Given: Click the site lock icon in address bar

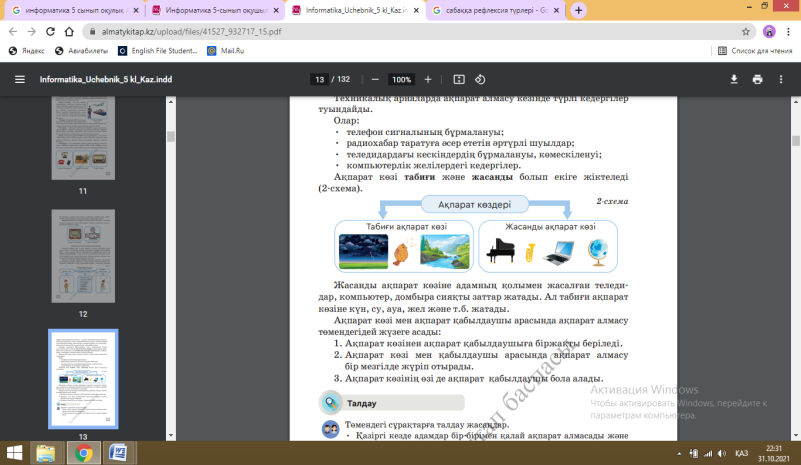Looking at the screenshot, I should 92,32.
